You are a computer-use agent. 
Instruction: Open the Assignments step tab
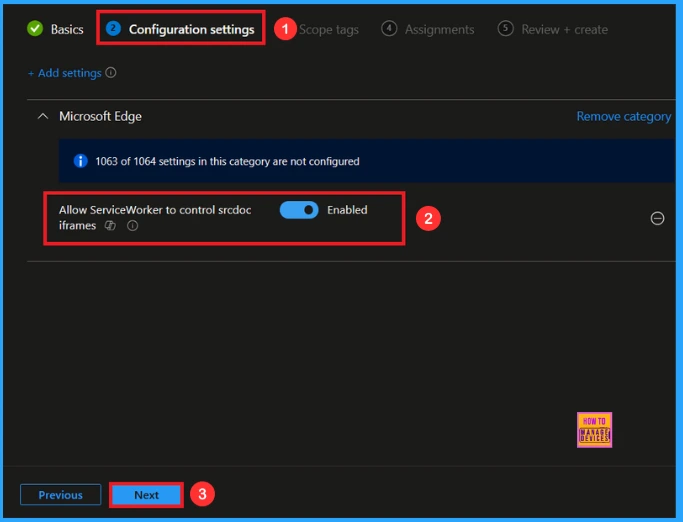428,29
